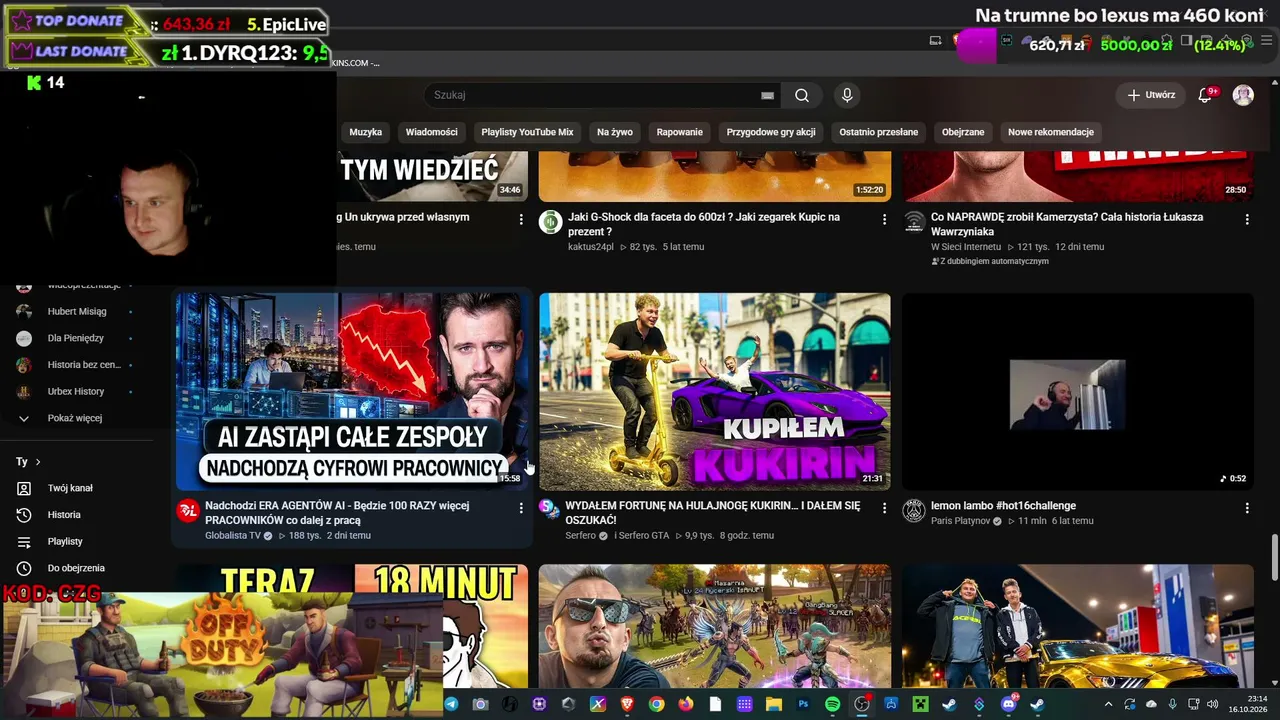Open Twój kanał in sidebar

(70, 488)
